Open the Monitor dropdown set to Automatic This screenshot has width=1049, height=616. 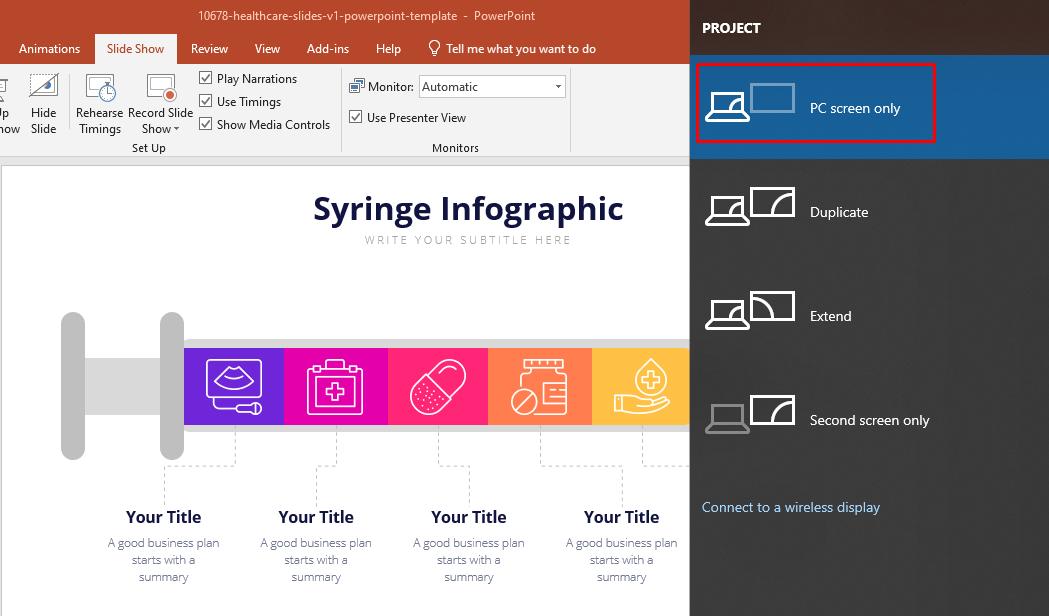coord(492,86)
